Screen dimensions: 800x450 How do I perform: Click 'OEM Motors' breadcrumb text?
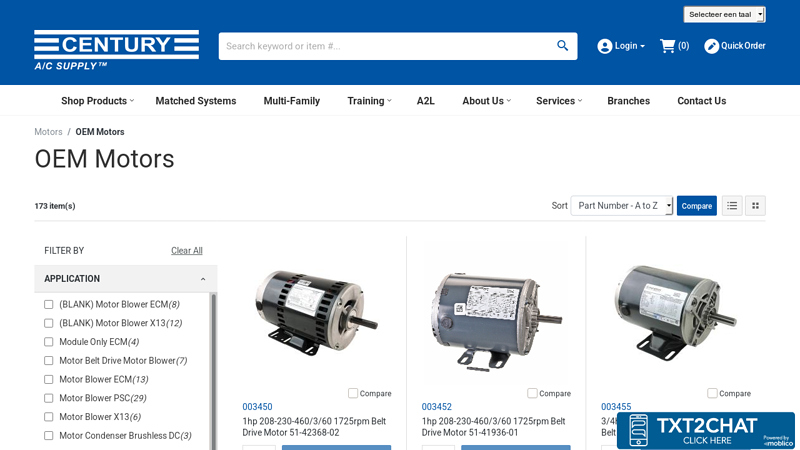[x=100, y=132]
